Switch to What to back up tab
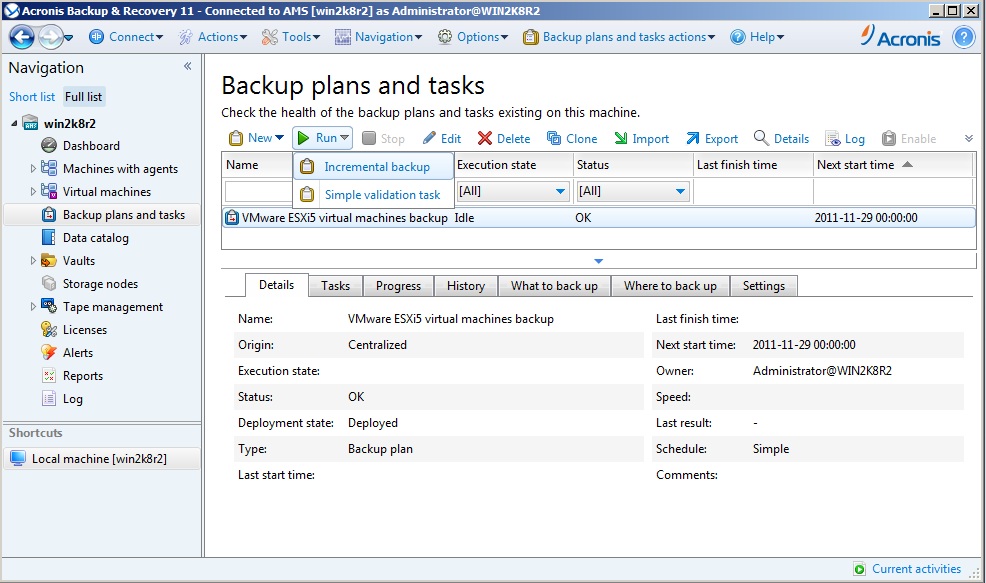986x583 pixels. pyautogui.click(x=554, y=286)
